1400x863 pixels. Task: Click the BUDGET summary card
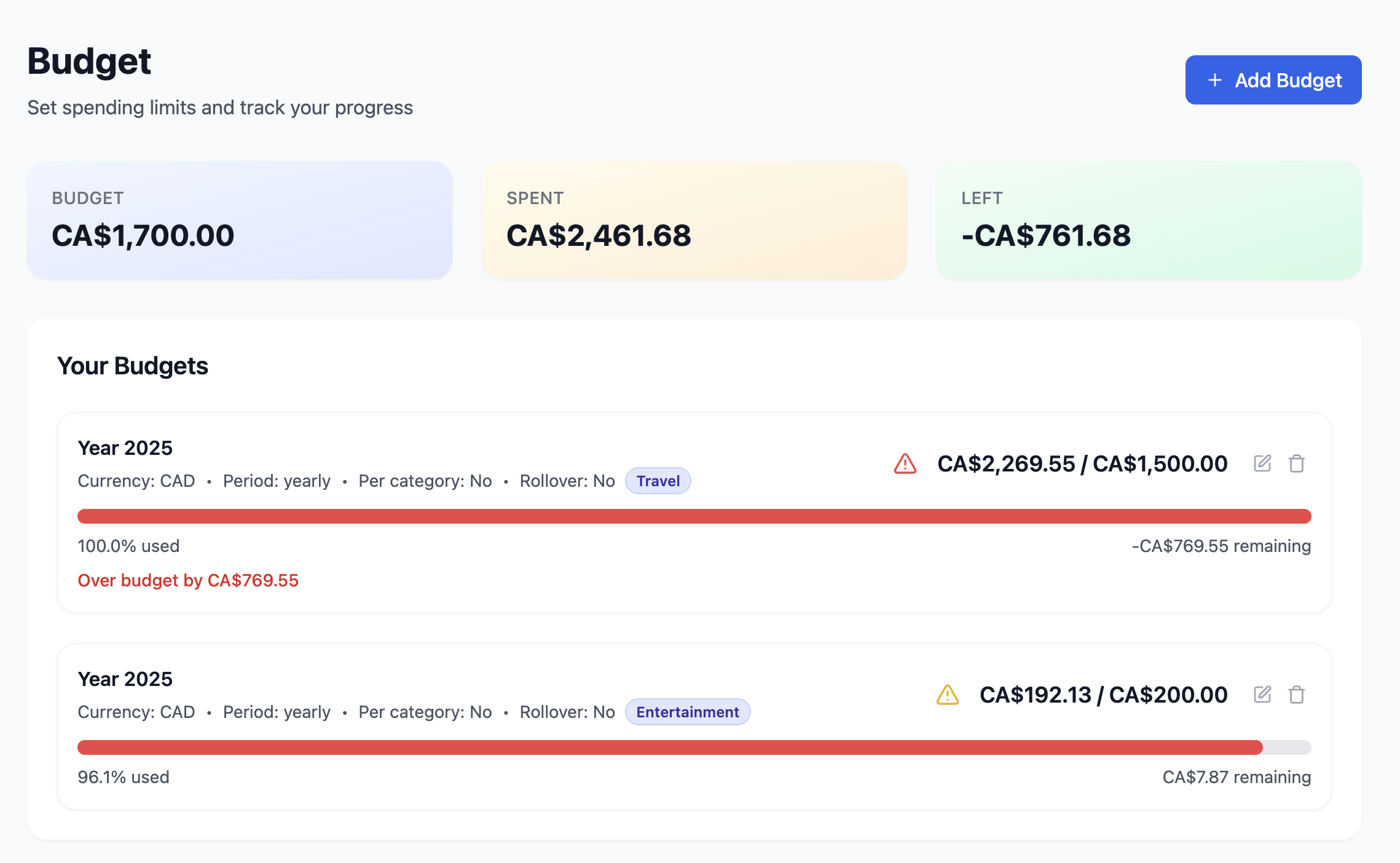pyautogui.click(x=239, y=219)
